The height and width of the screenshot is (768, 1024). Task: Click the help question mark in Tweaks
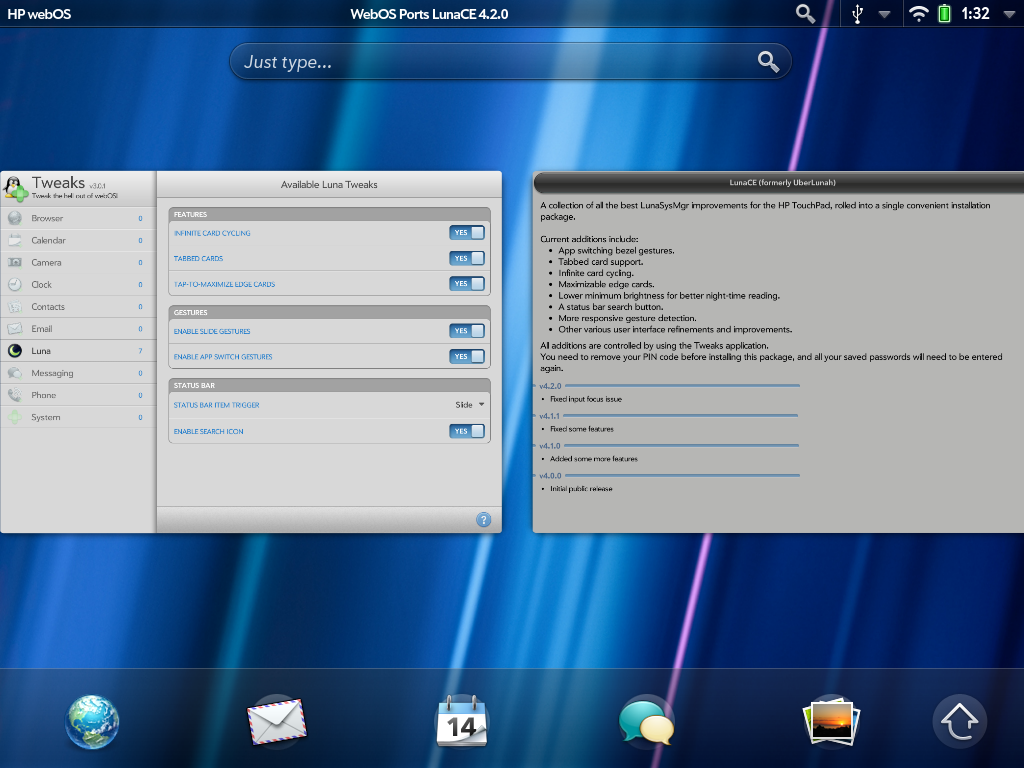pos(483,520)
